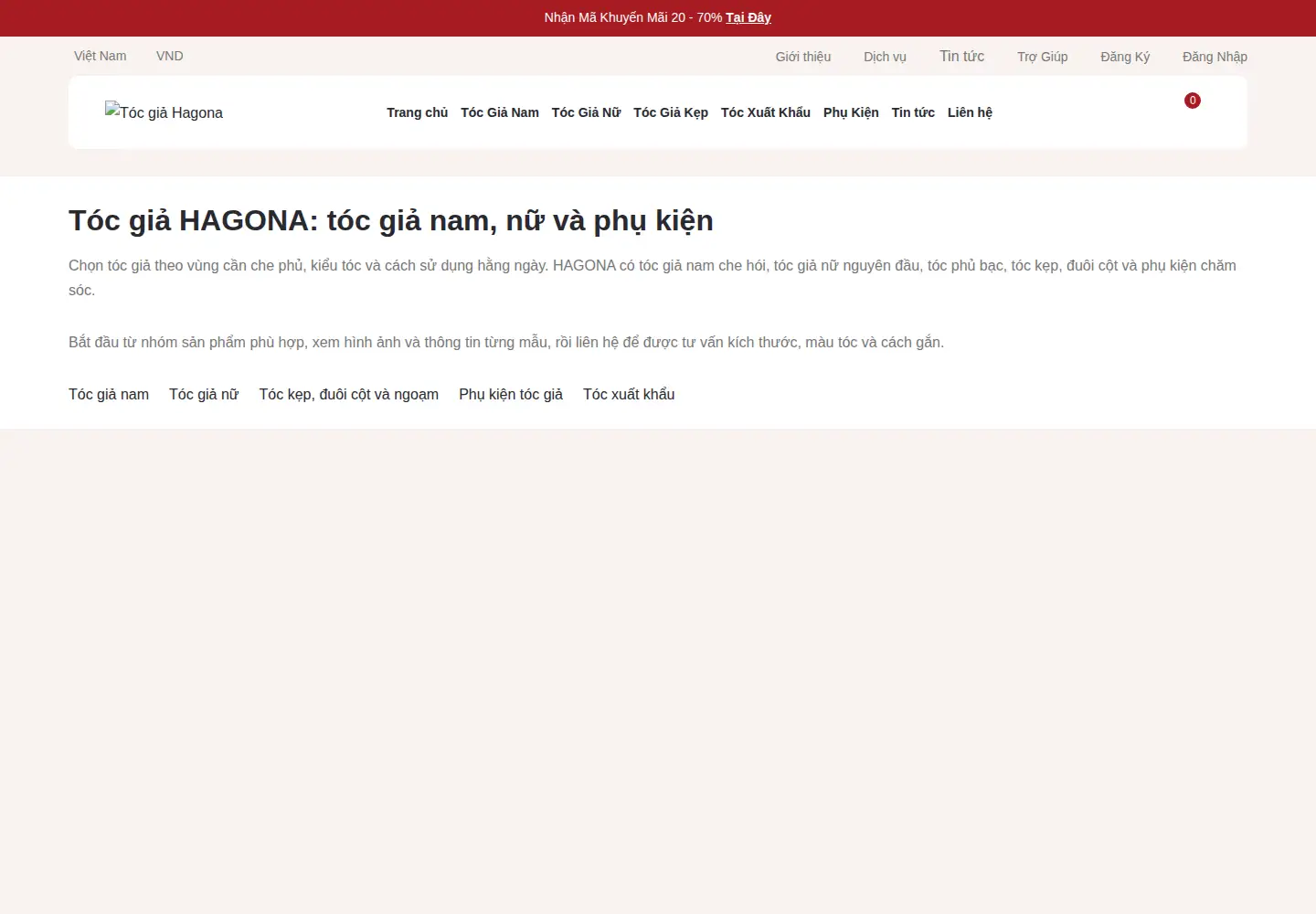1316x914 pixels.
Task: Open the Việt Nam country selector
Action: pos(101,56)
